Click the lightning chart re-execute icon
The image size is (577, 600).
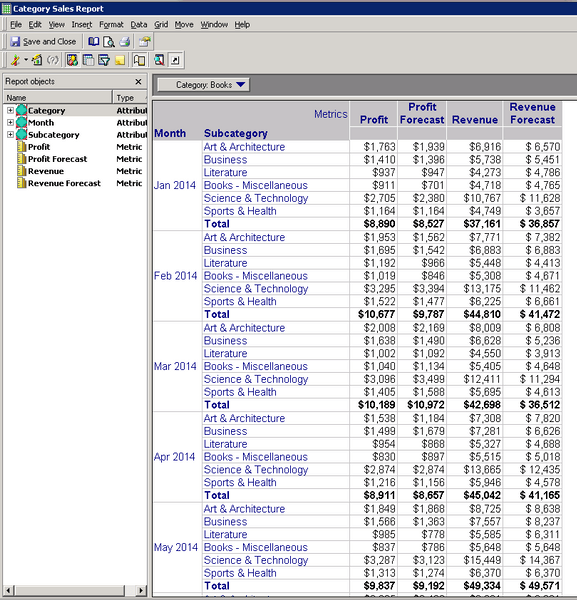[37, 60]
